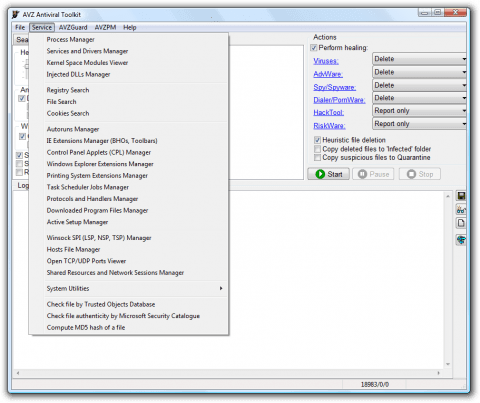Open the AVZGuard menu

coord(73,27)
